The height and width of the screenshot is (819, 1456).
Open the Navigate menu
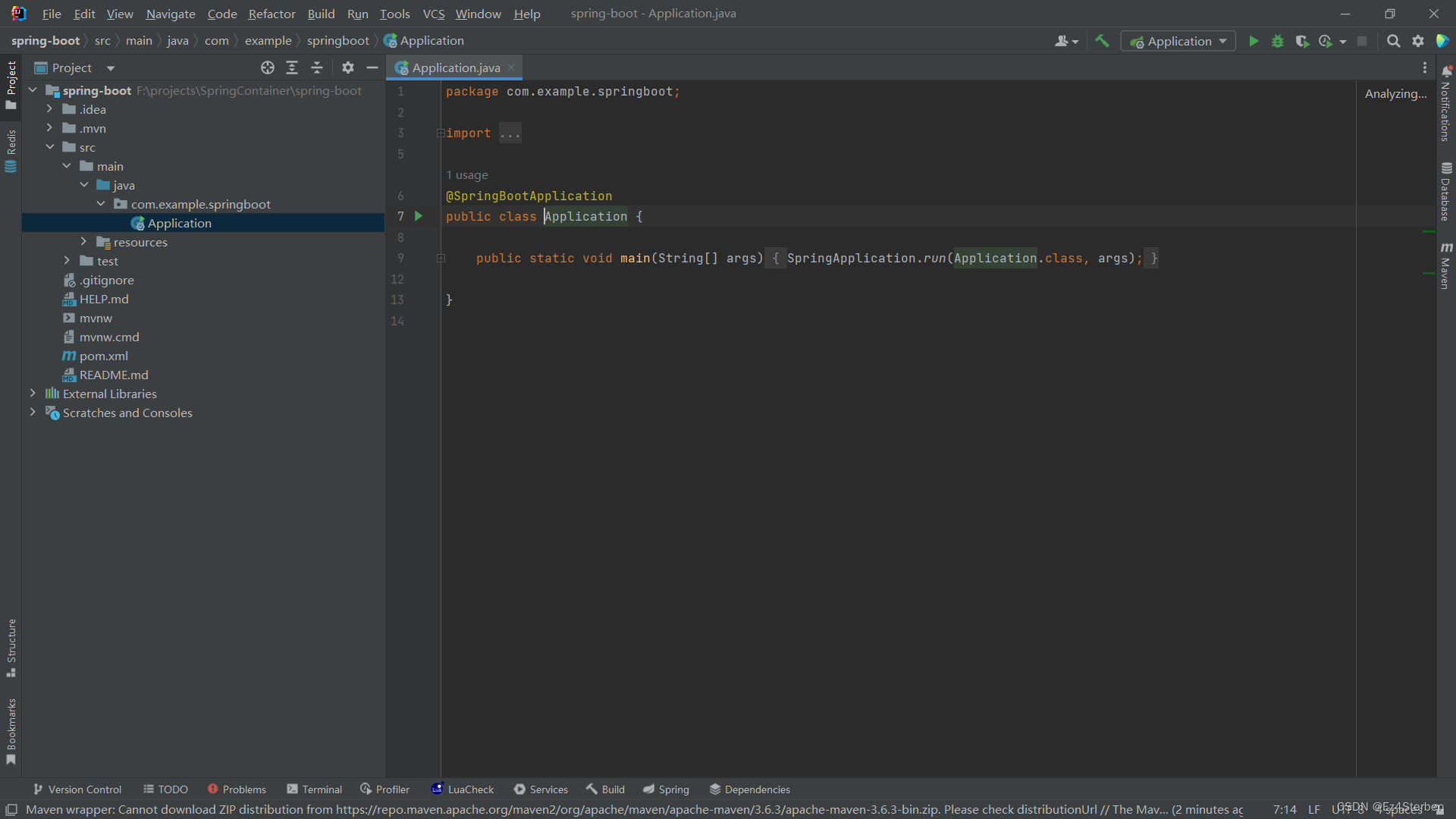[x=171, y=14]
